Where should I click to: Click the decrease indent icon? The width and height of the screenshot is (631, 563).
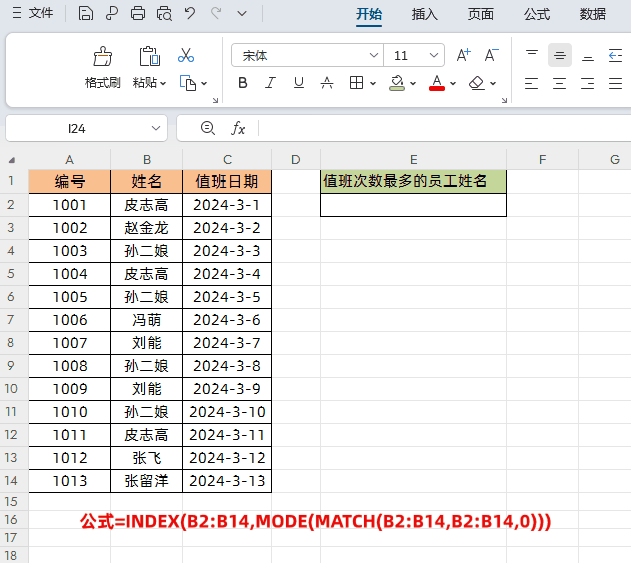click(x=616, y=55)
